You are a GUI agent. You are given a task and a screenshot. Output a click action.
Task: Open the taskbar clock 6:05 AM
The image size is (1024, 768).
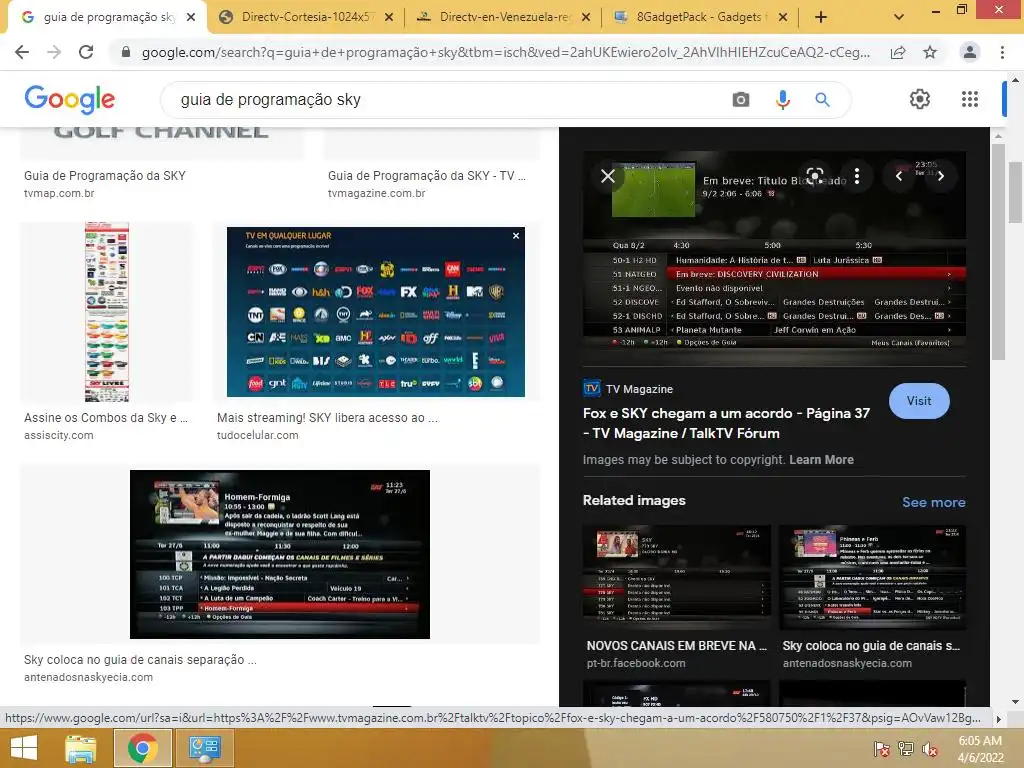pos(980,749)
